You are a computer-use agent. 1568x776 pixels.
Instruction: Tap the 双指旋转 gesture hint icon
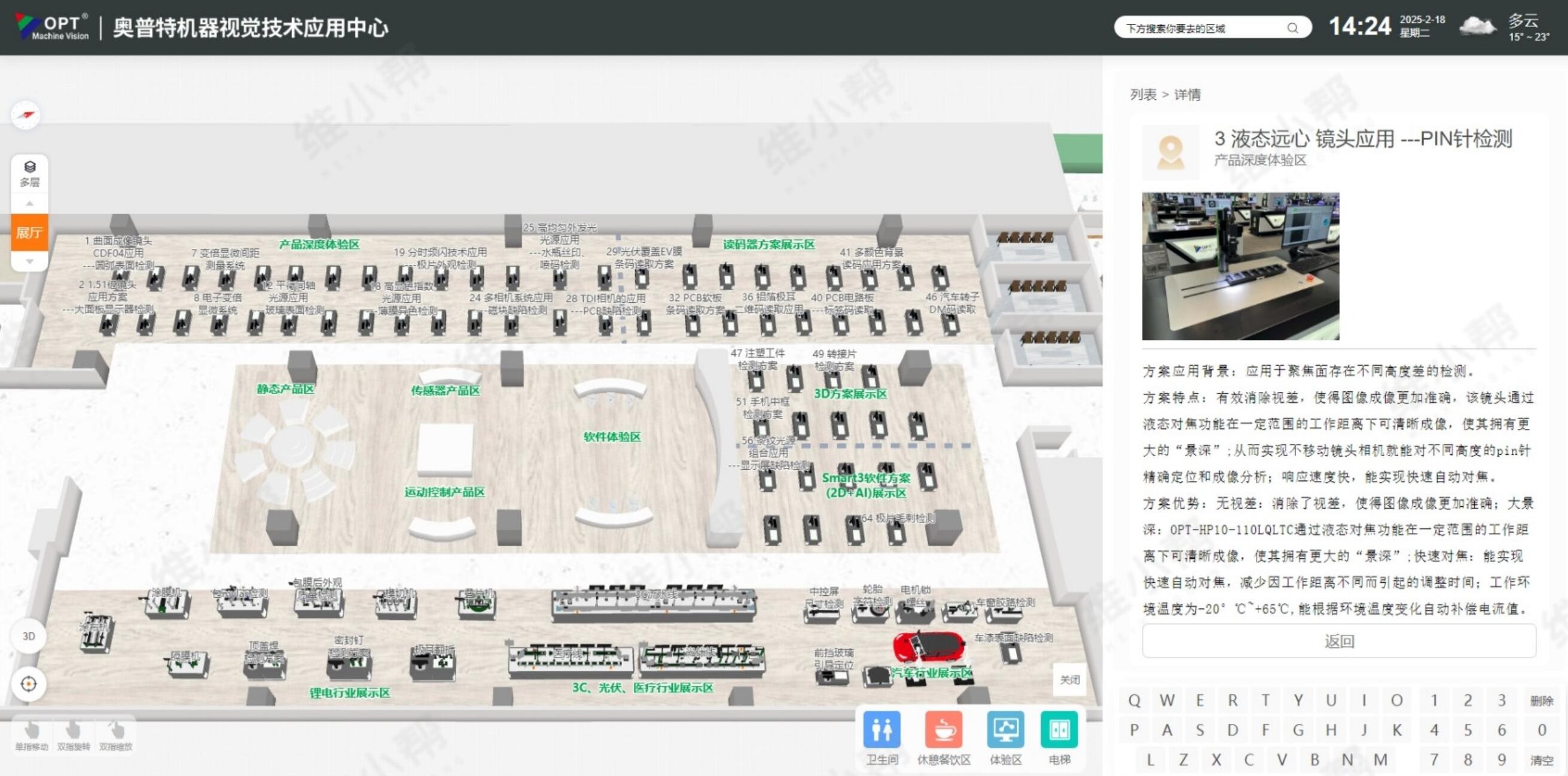pyautogui.click(x=73, y=731)
